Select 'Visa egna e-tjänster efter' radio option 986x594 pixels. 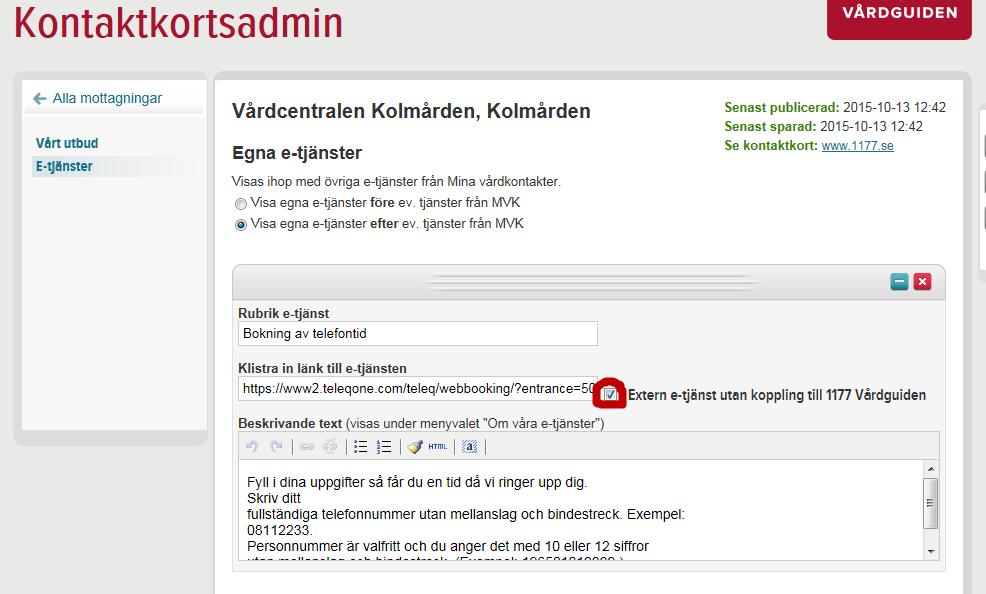[x=240, y=224]
